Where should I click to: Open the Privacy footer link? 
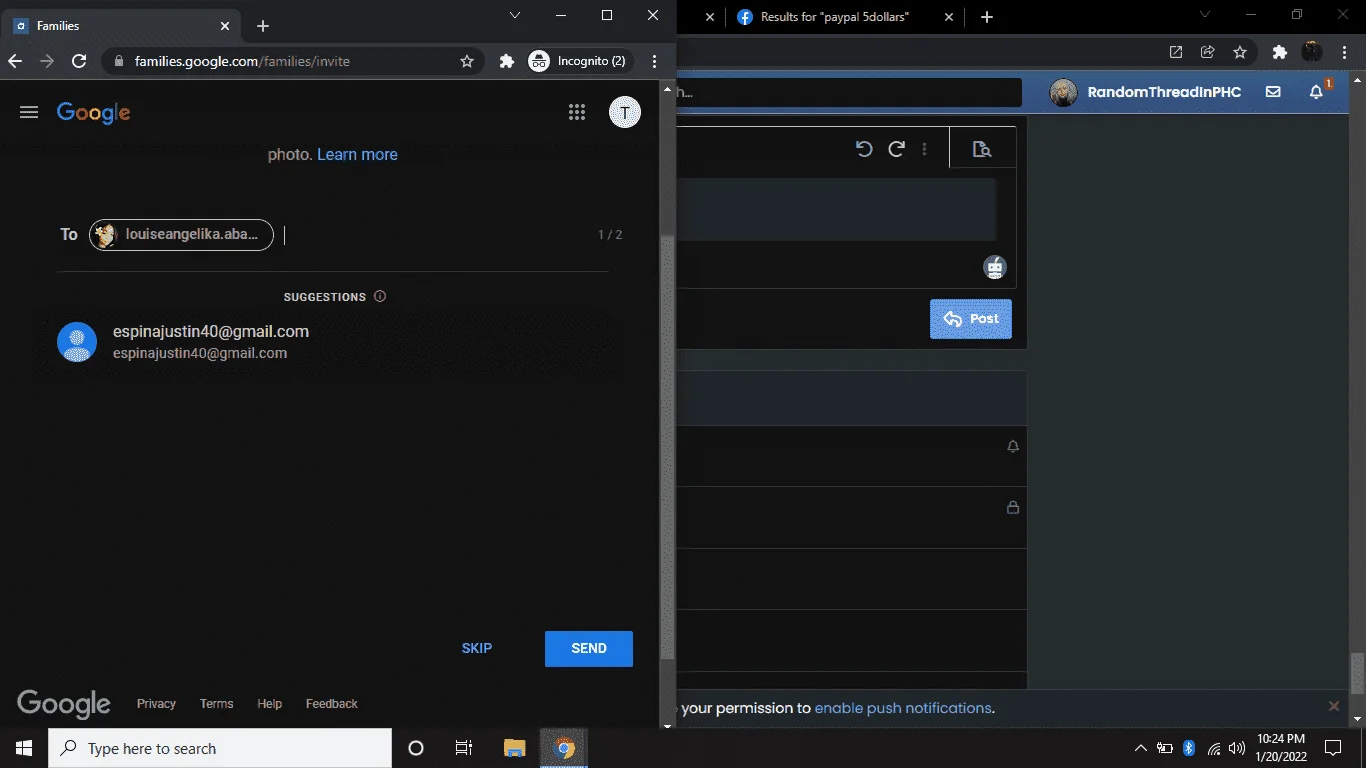(156, 704)
